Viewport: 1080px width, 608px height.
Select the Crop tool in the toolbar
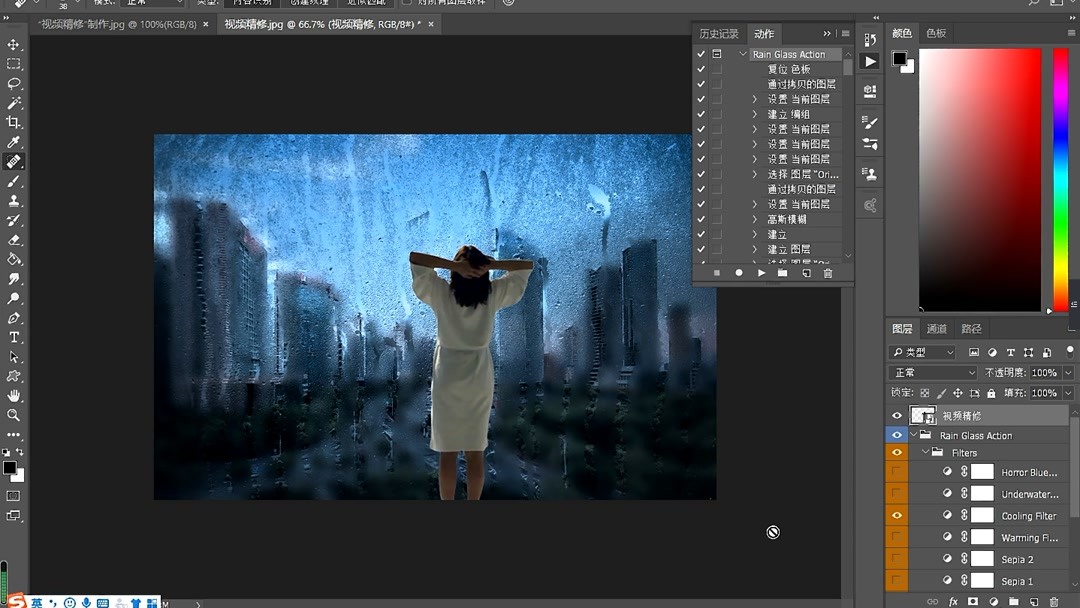coord(14,122)
